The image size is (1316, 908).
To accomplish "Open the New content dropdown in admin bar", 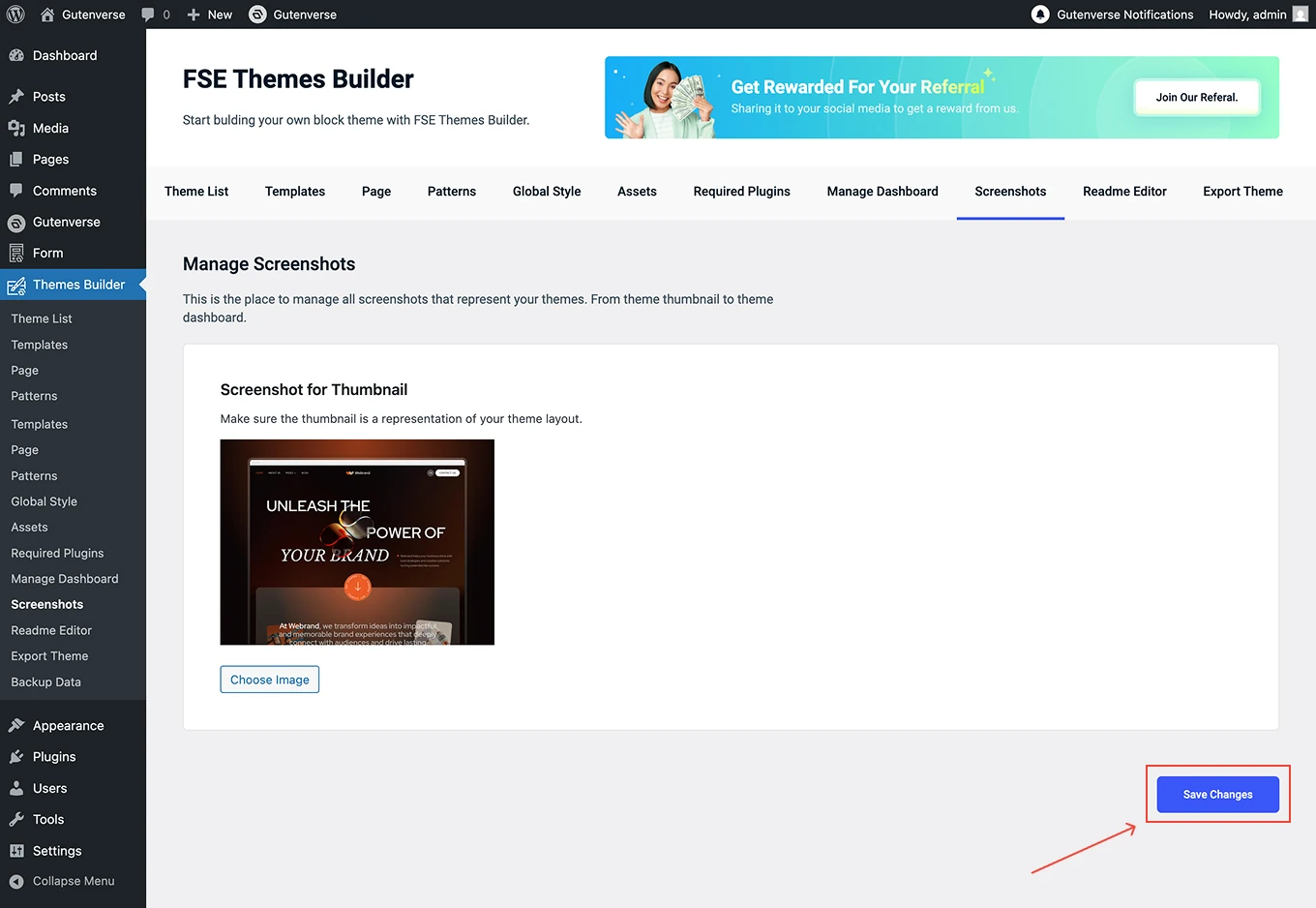I will coord(210,15).
